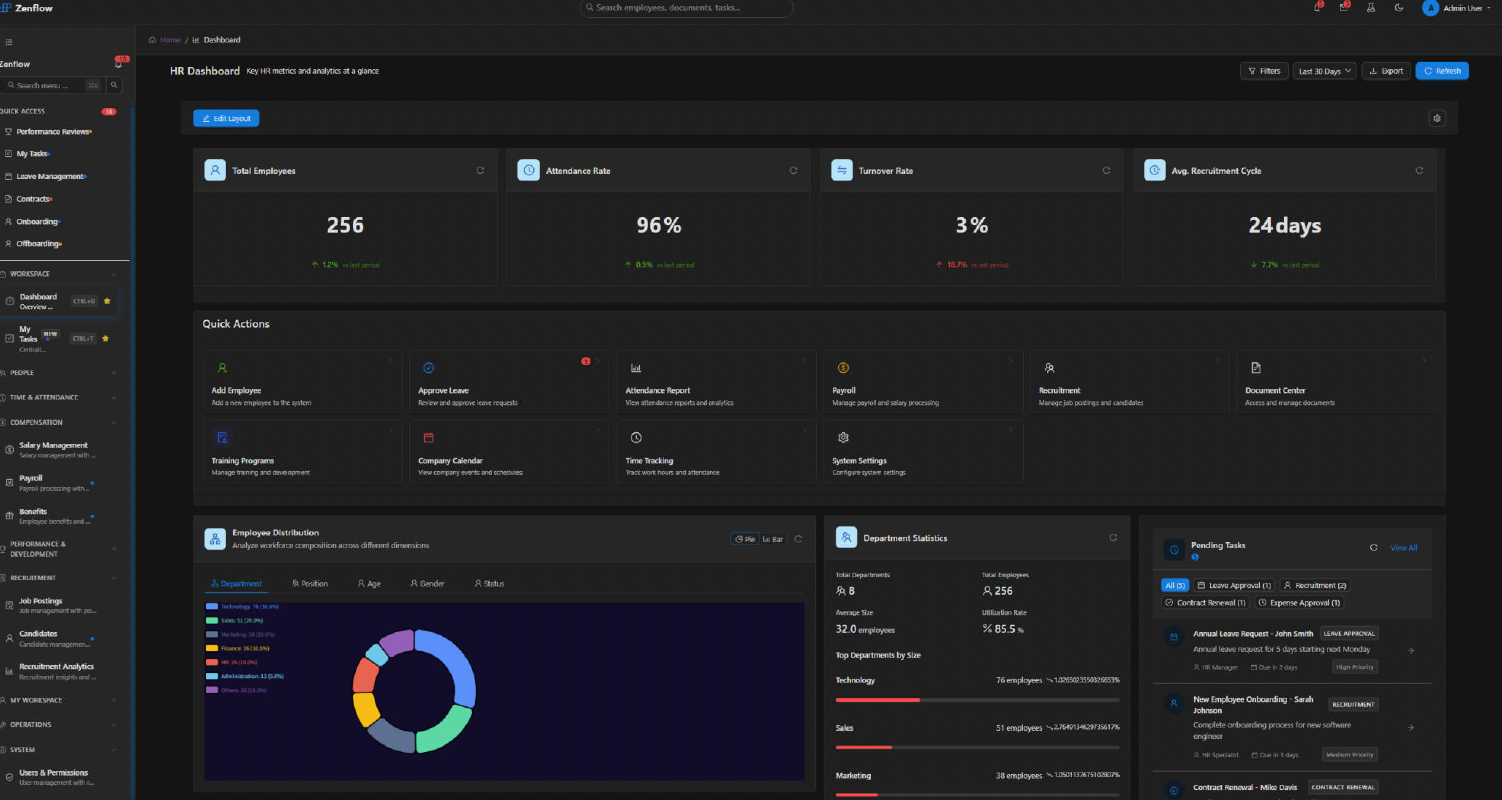Click the lab flask icon
The width and height of the screenshot is (1502, 800).
tap(1371, 8)
